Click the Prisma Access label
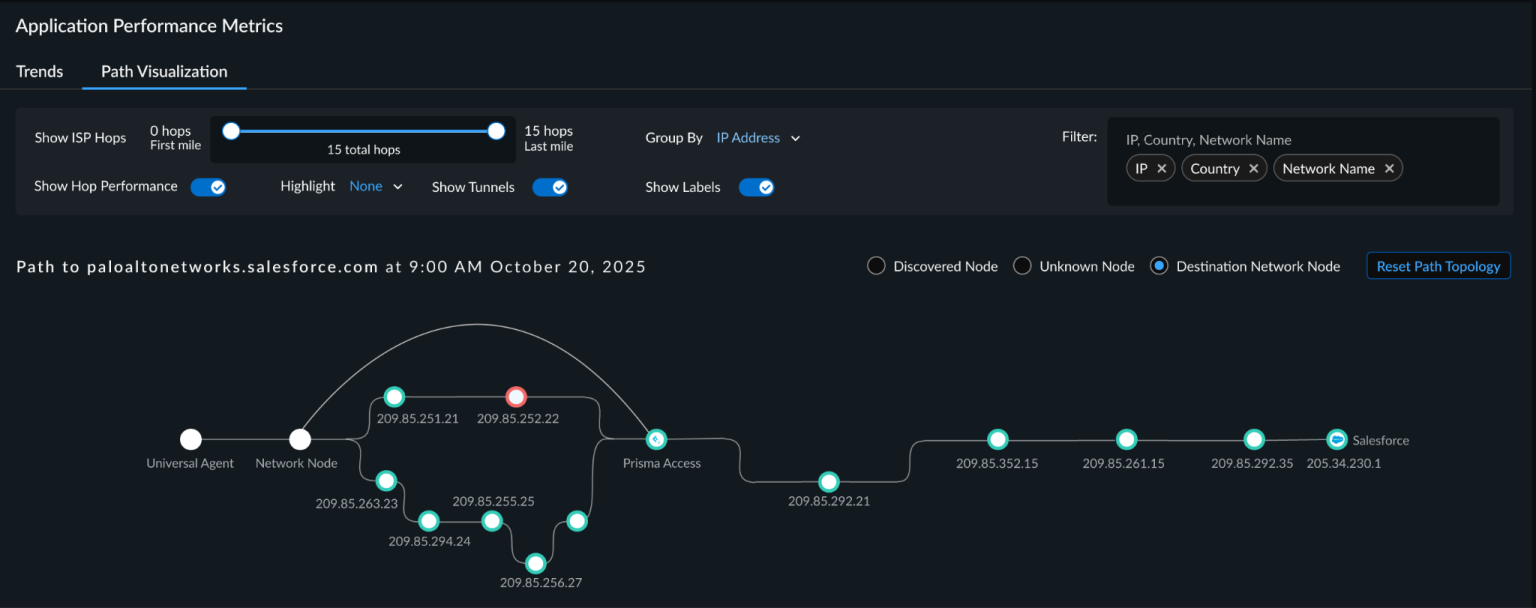Image resolution: width=1536 pixels, height=608 pixels. (662, 464)
